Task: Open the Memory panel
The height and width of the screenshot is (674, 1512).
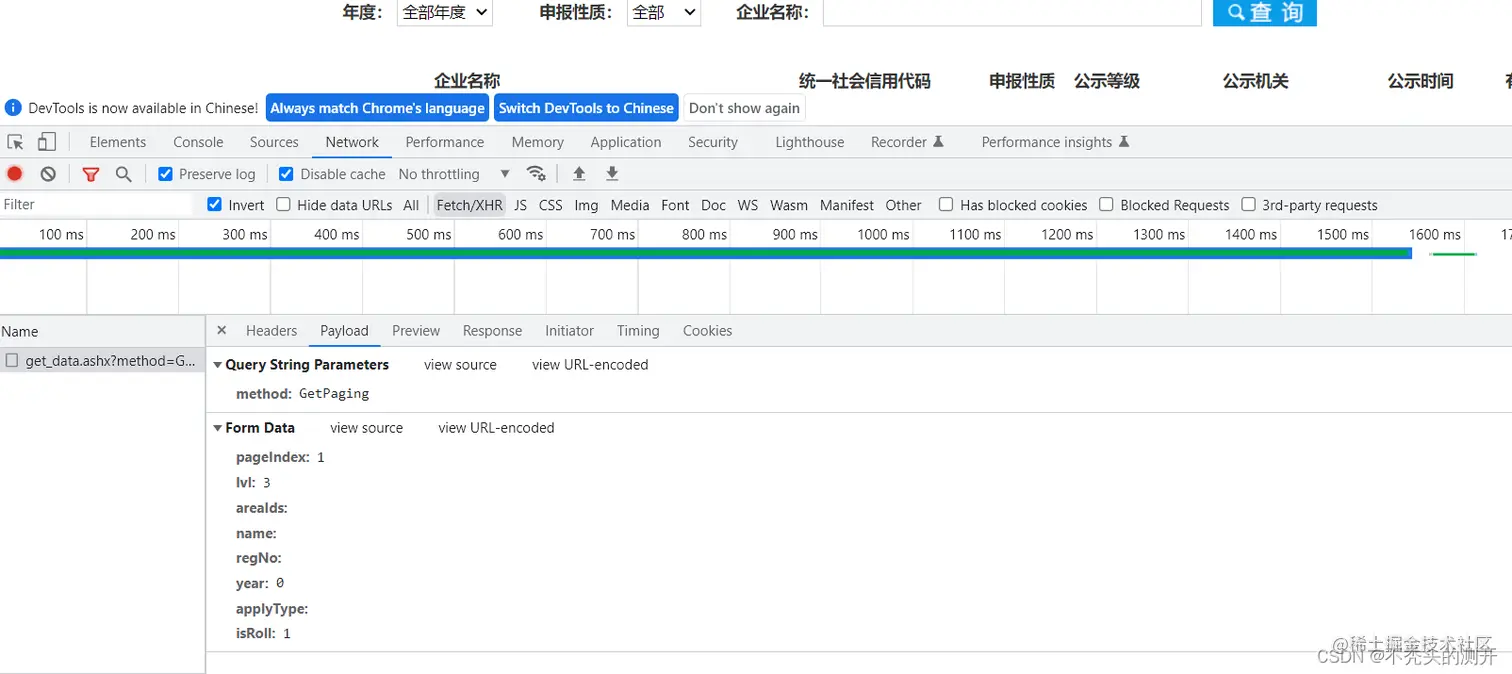Action: [538, 142]
